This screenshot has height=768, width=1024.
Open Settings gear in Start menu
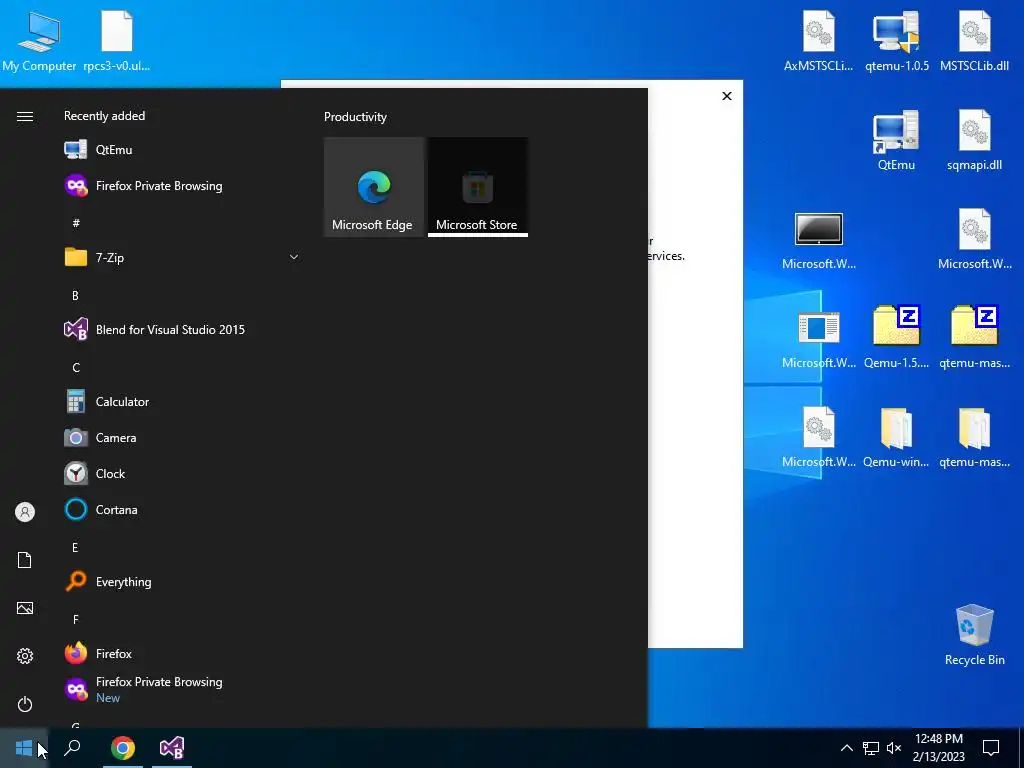[25, 656]
